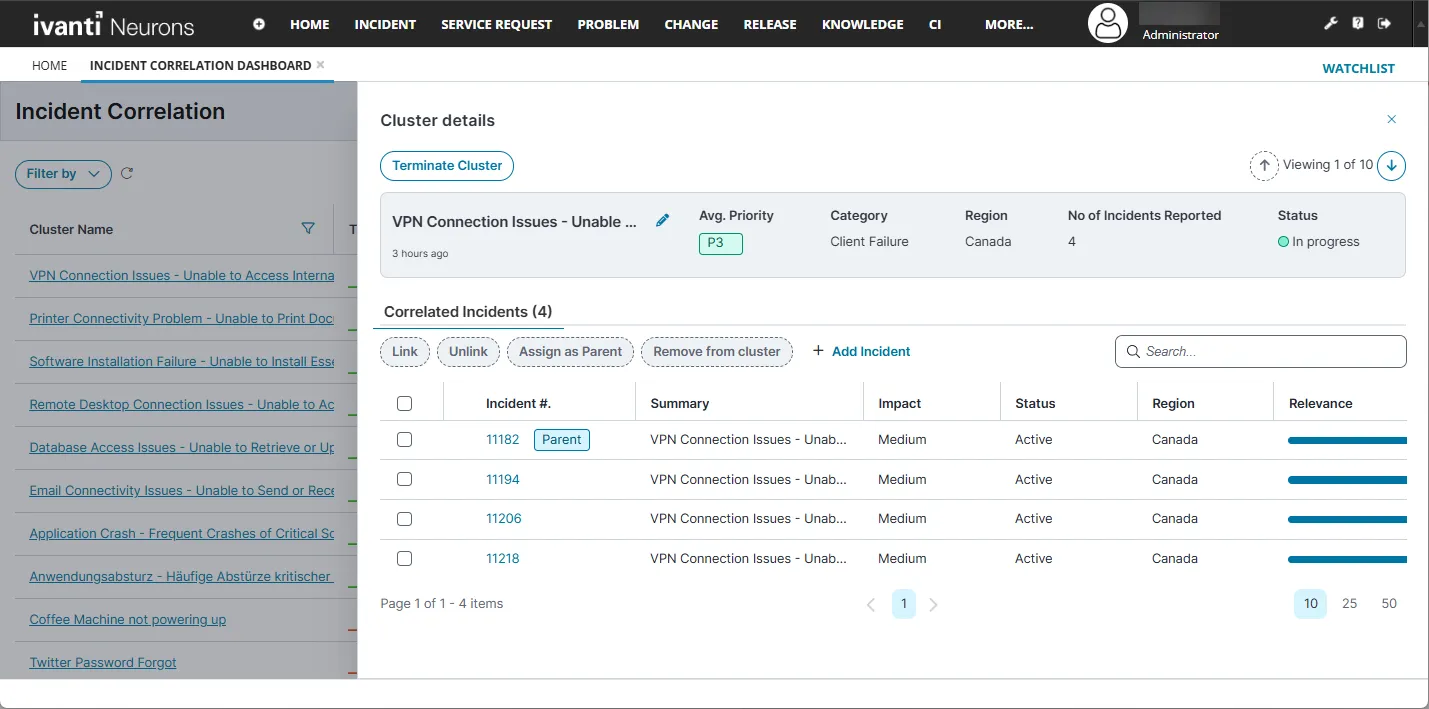Go to the previous cluster with the up arrow

pos(1264,165)
